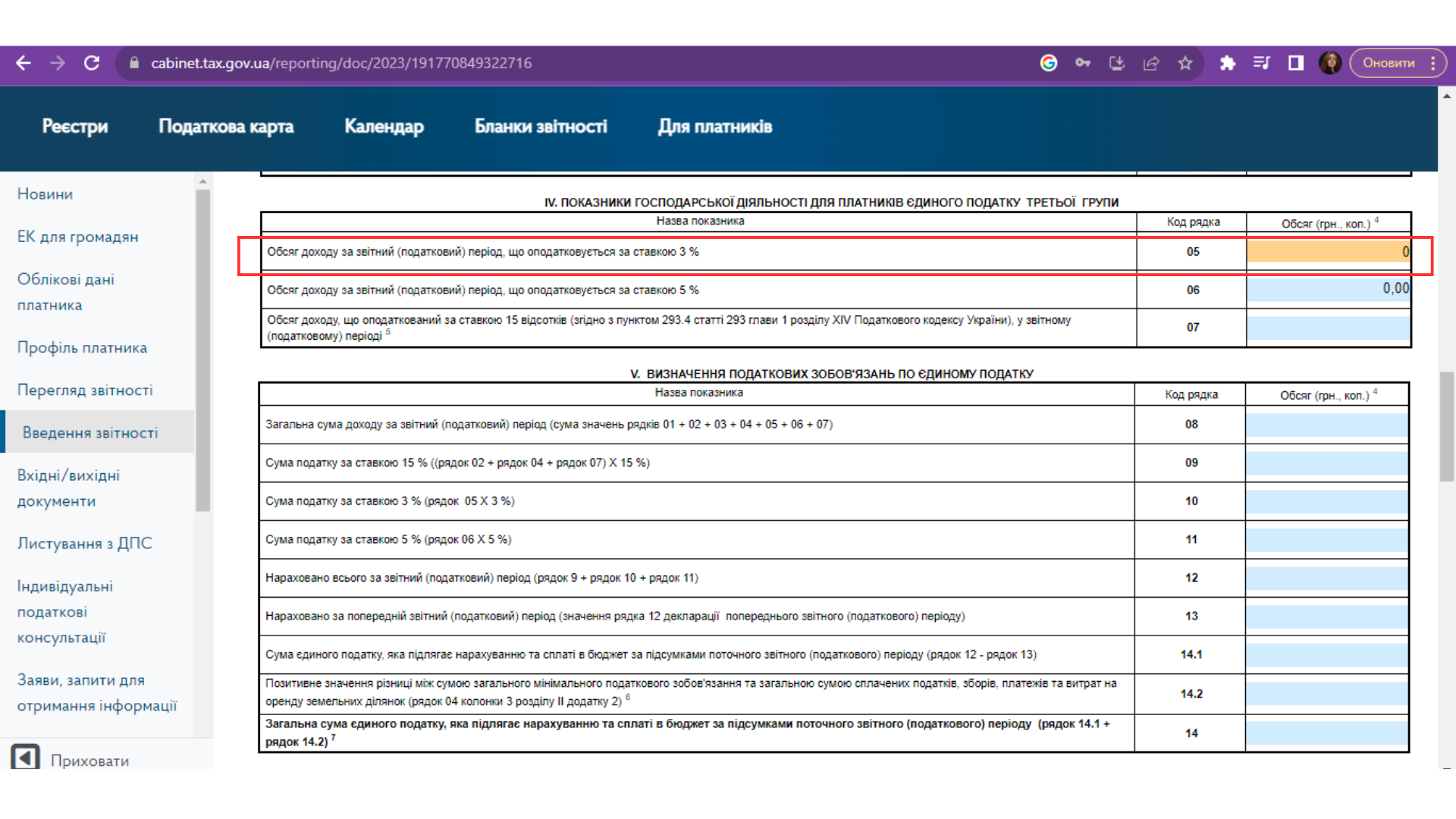Open the extensions puzzle icon
This screenshot has width=1456, height=819.
1228,63
